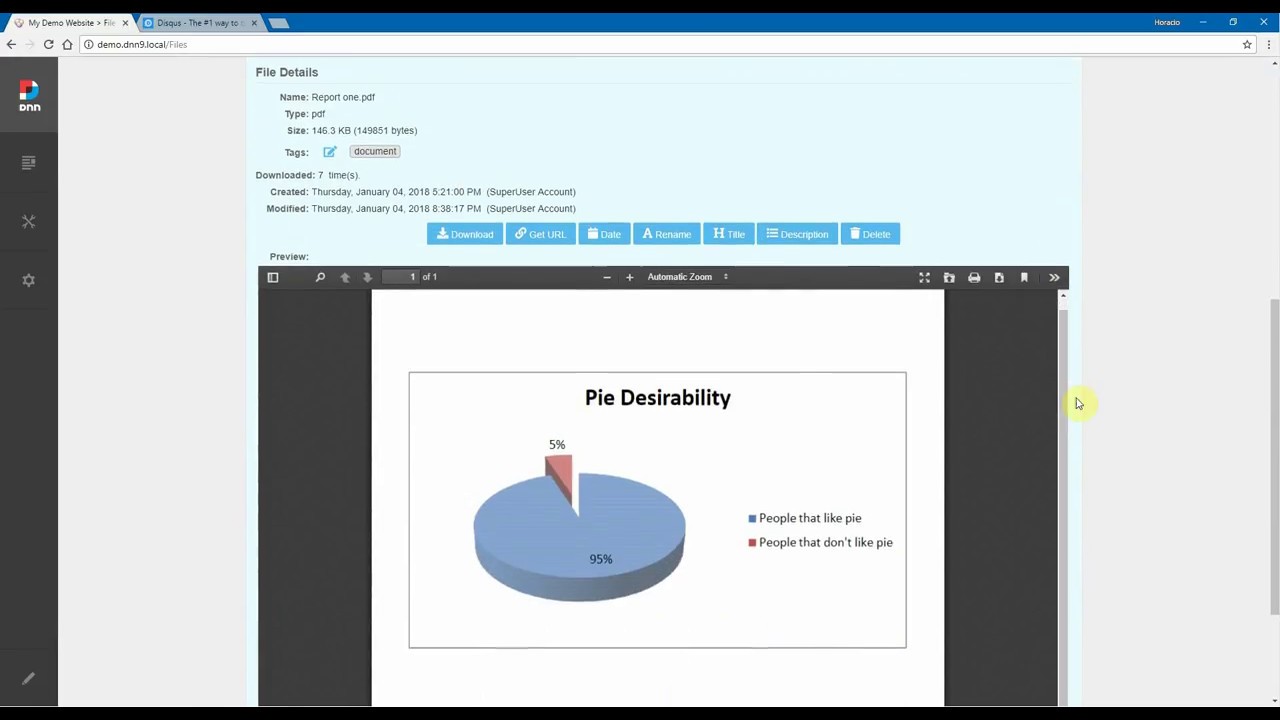1280x720 pixels.
Task: Go to the previous PDF page
Action: 345,277
